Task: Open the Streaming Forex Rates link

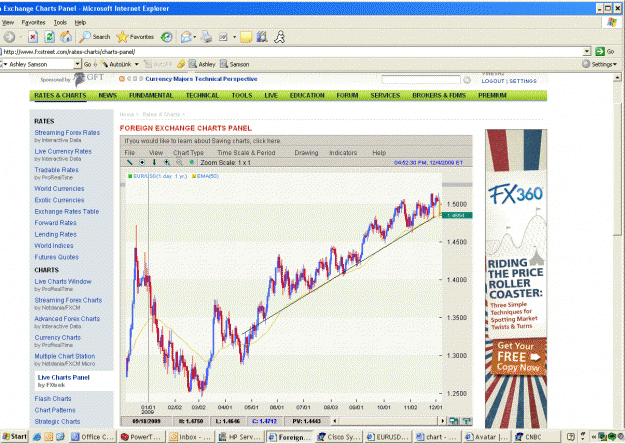Action: tap(67, 132)
